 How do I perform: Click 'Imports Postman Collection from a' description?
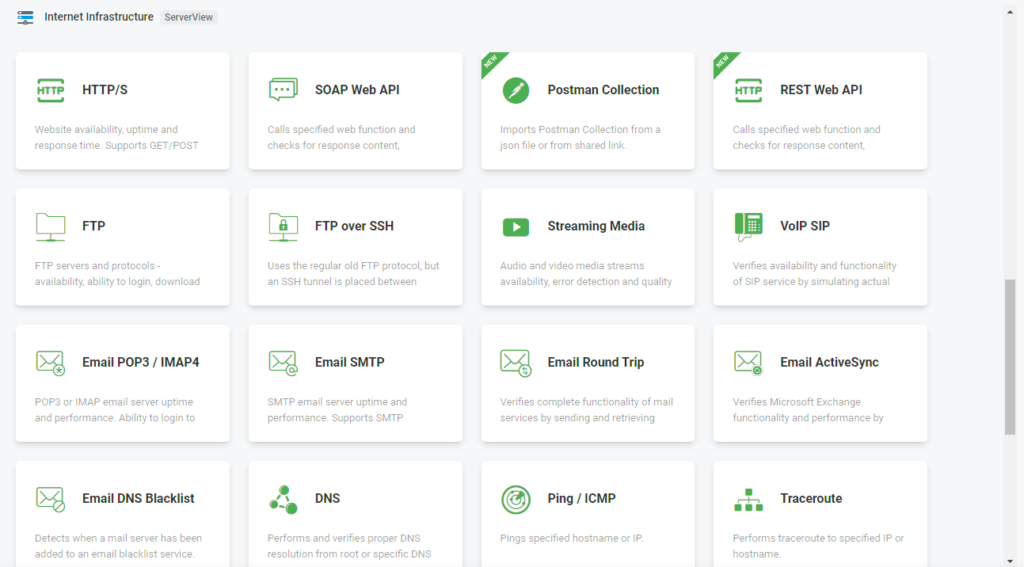pyautogui.click(x=580, y=130)
